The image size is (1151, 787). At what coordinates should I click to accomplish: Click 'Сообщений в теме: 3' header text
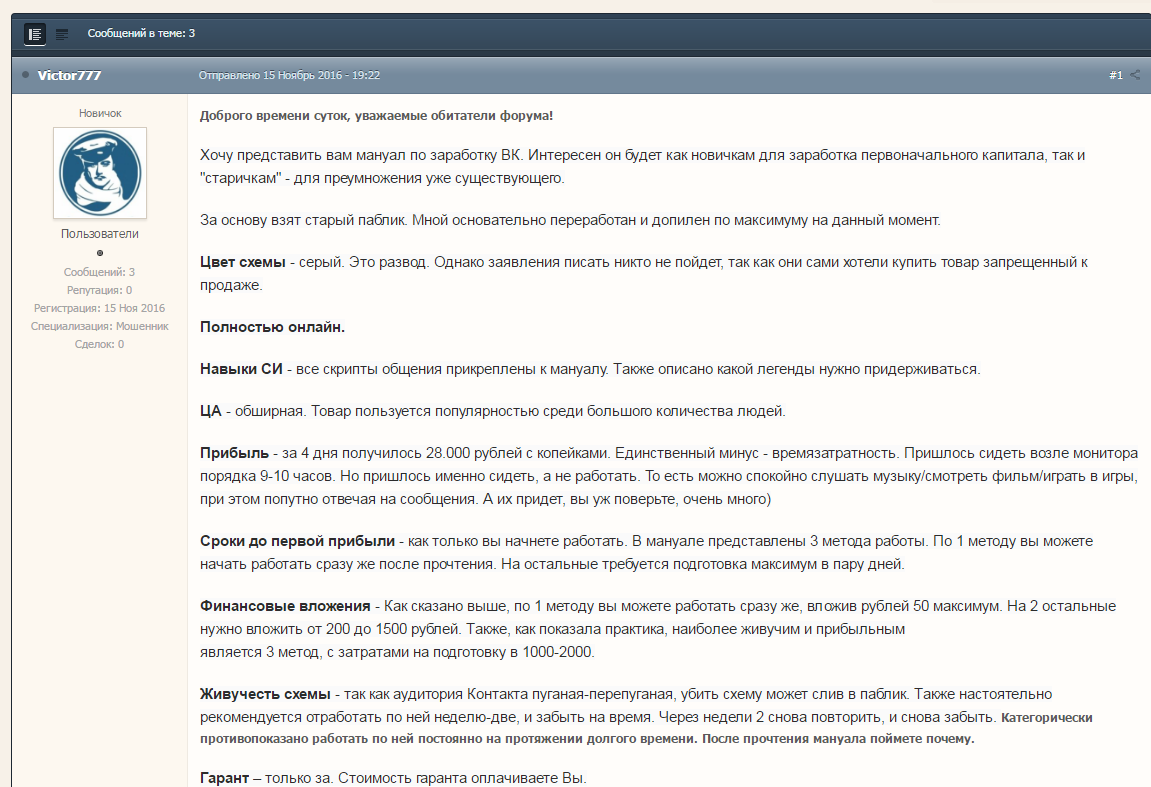(142, 33)
